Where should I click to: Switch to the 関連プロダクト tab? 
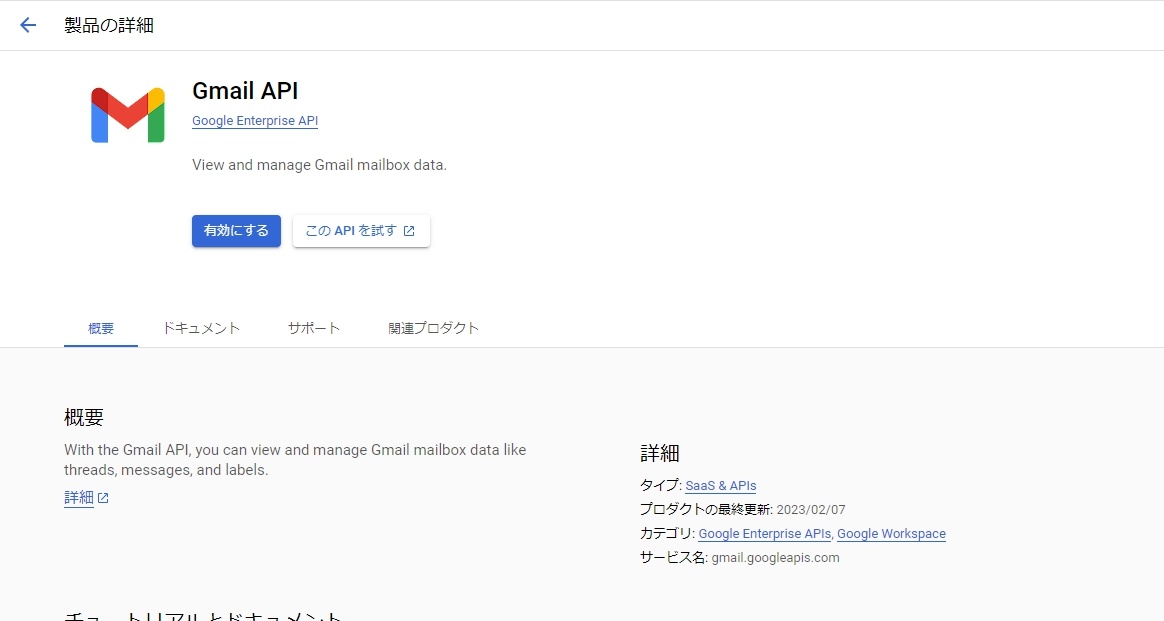tap(434, 328)
